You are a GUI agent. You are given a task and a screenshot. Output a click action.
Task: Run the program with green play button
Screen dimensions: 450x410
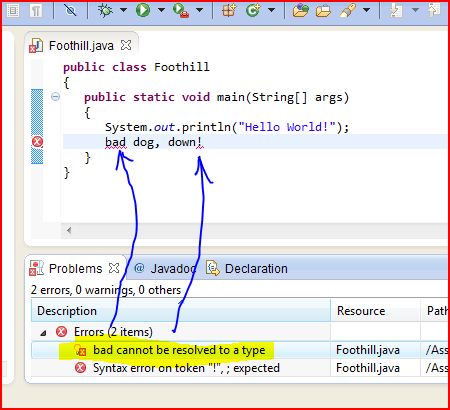pyautogui.click(x=143, y=10)
